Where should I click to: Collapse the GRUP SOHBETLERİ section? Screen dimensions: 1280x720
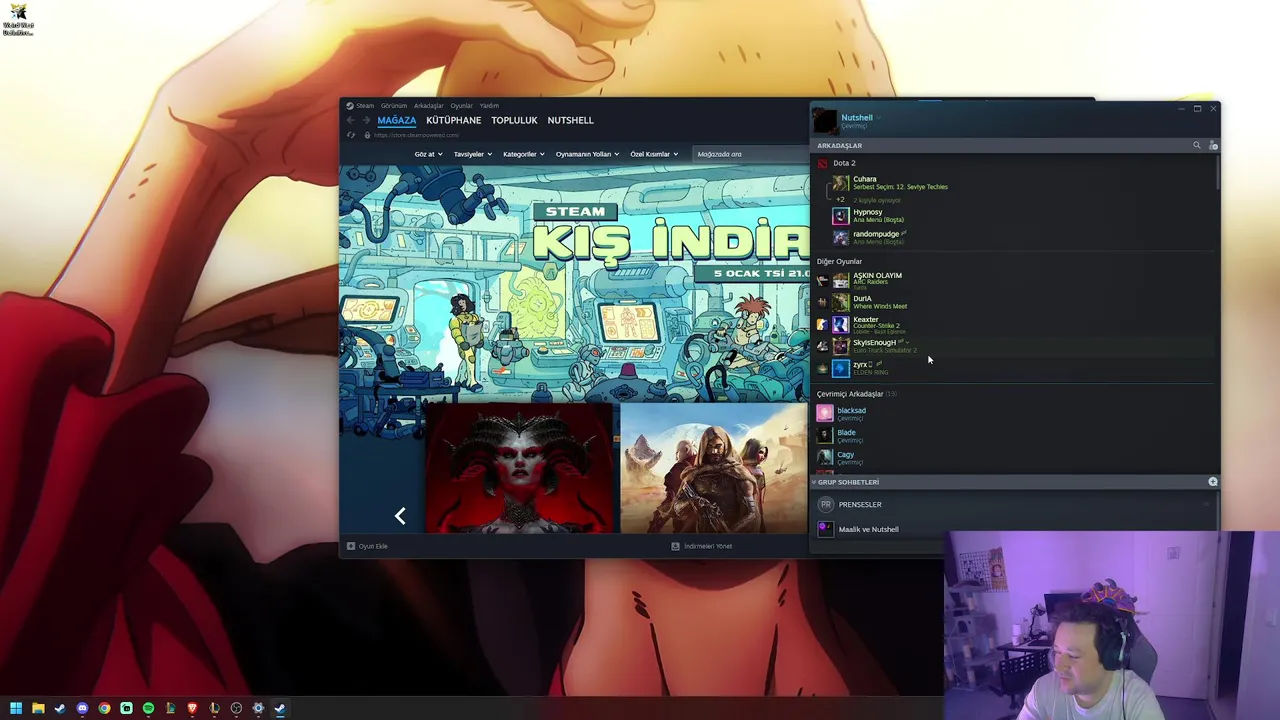(846, 482)
